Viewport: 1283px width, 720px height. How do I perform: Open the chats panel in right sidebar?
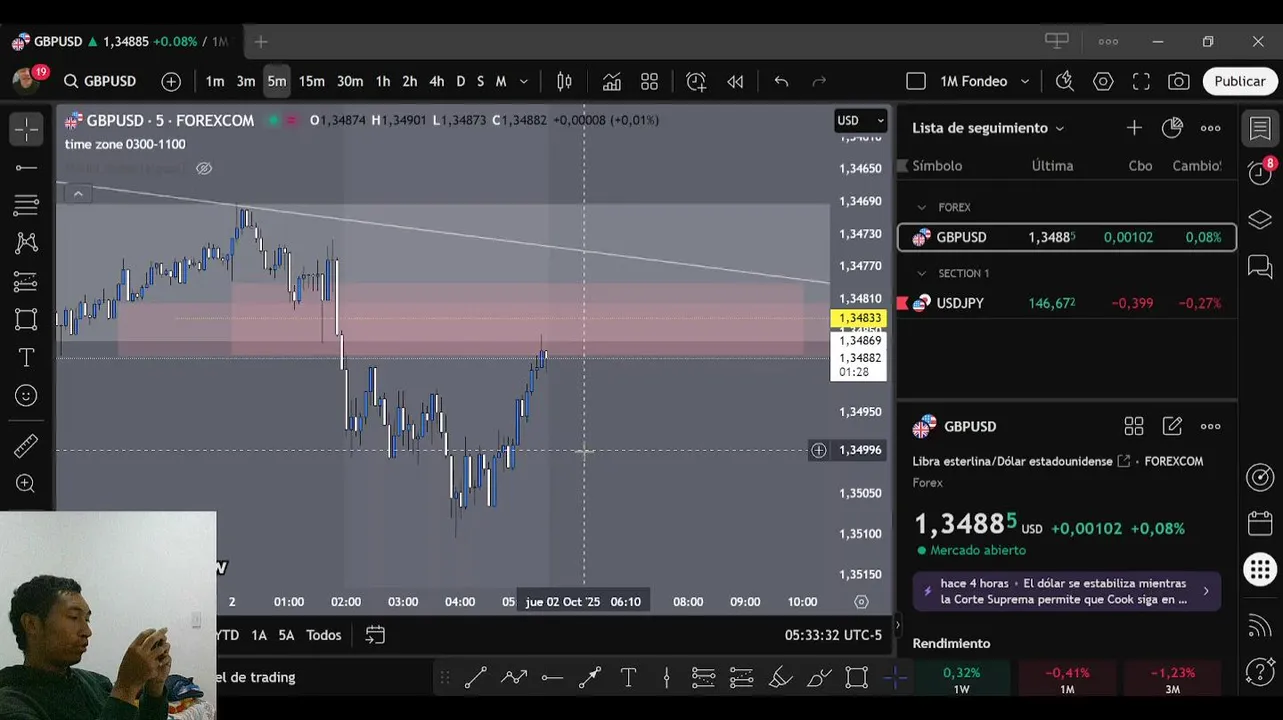point(1260,266)
